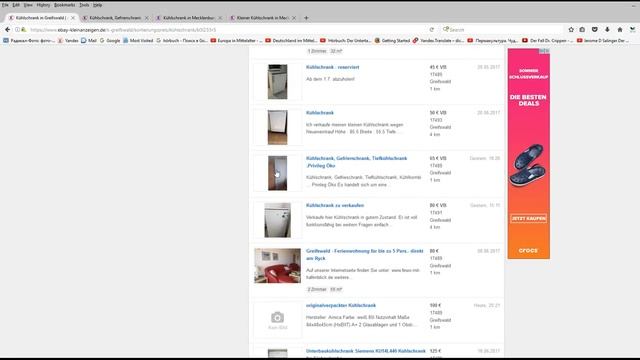Open the Most Visited bookmark folder
Viewport: 640px width, 360px height.
(138, 40)
